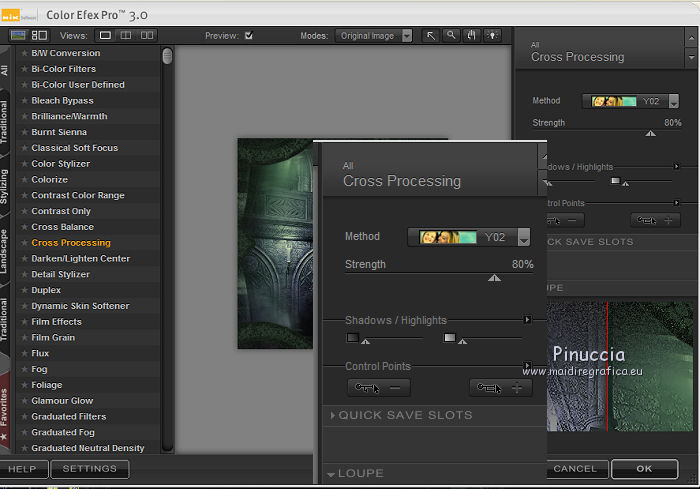Click the Strength slider handle
Screen dimensions: 700x489
click(494, 279)
